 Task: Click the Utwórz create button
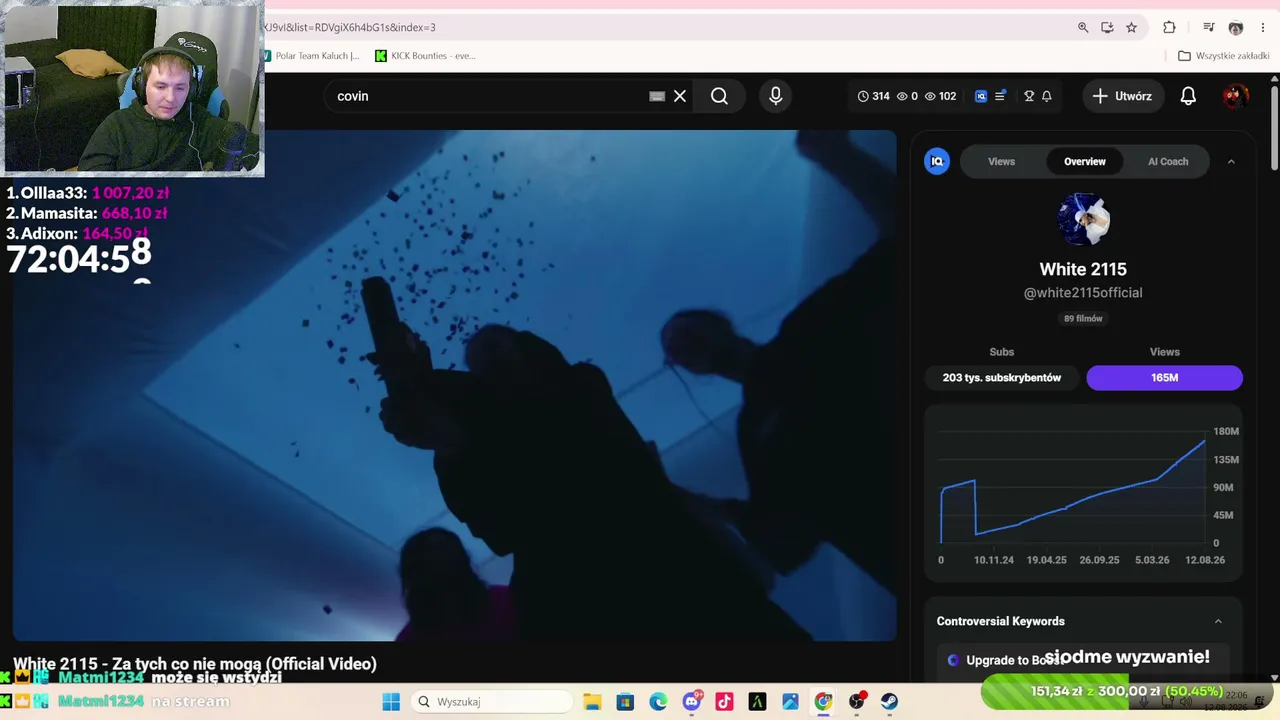pyautogui.click(x=1122, y=96)
